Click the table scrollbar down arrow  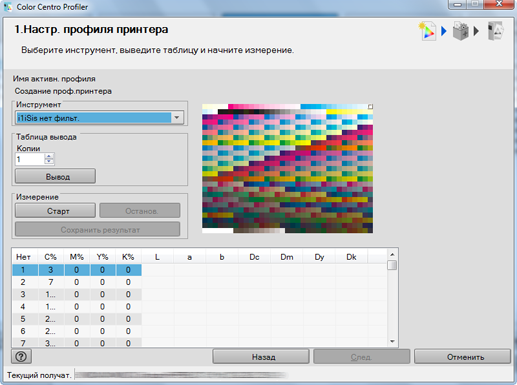click(x=392, y=341)
